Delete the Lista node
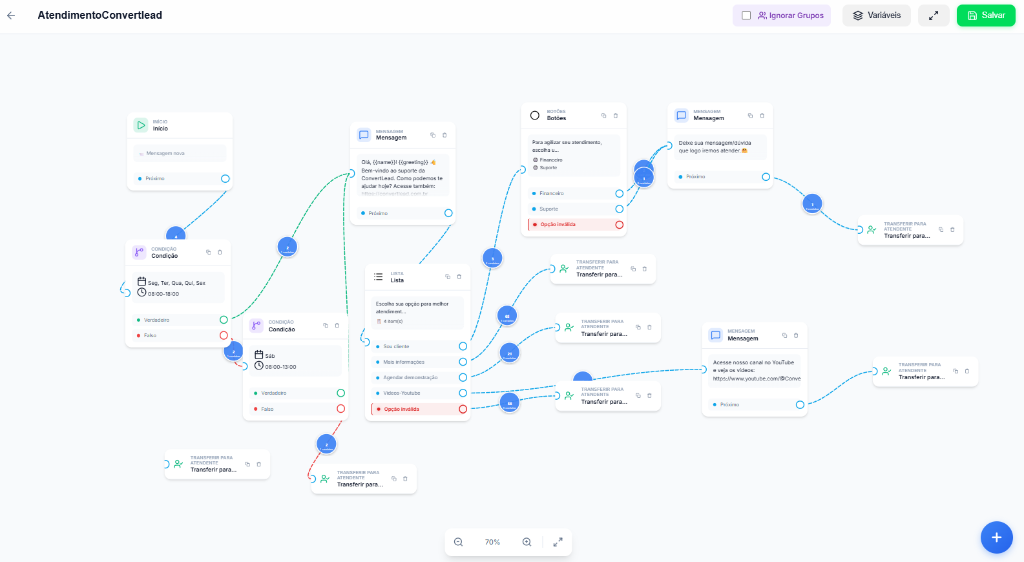1024x562 pixels. pos(459,277)
